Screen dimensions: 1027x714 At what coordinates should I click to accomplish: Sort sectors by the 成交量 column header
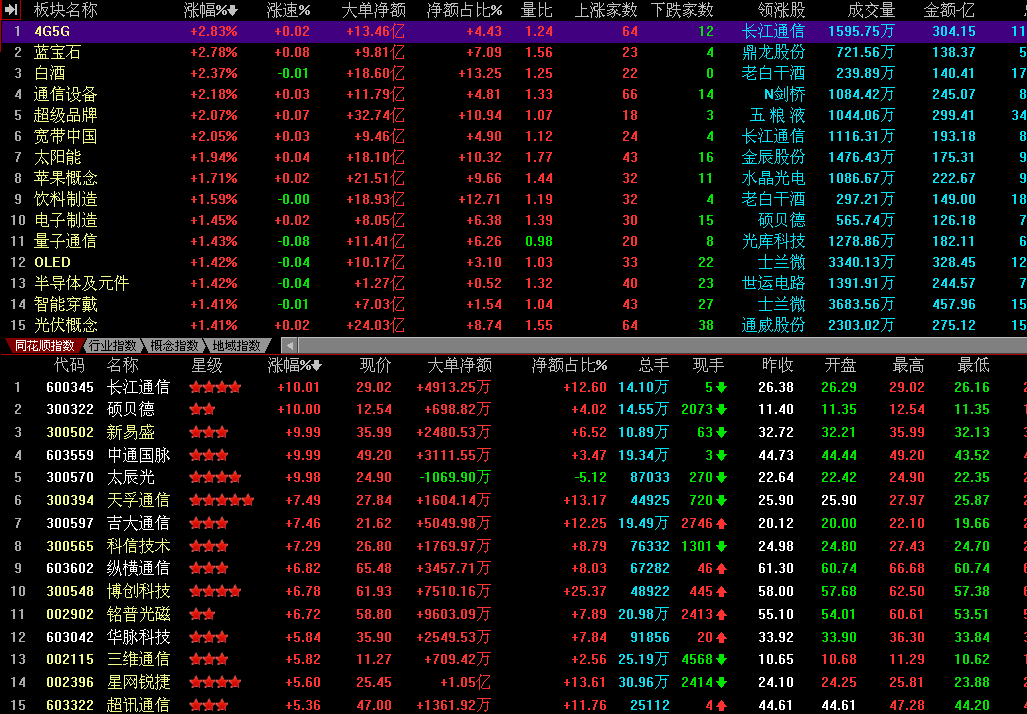click(871, 10)
